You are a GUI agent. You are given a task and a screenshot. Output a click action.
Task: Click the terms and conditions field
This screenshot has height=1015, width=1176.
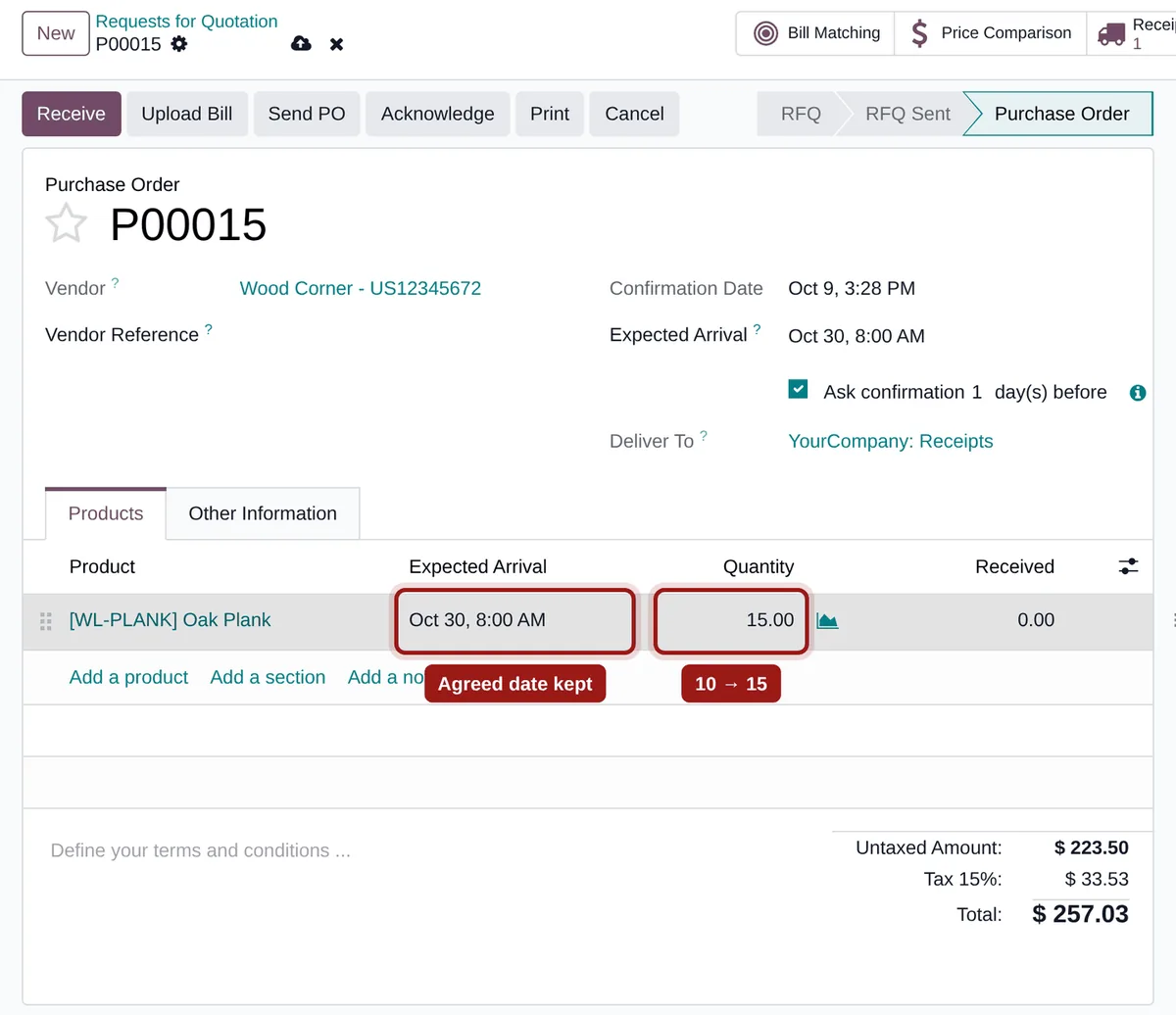click(201, 850)
